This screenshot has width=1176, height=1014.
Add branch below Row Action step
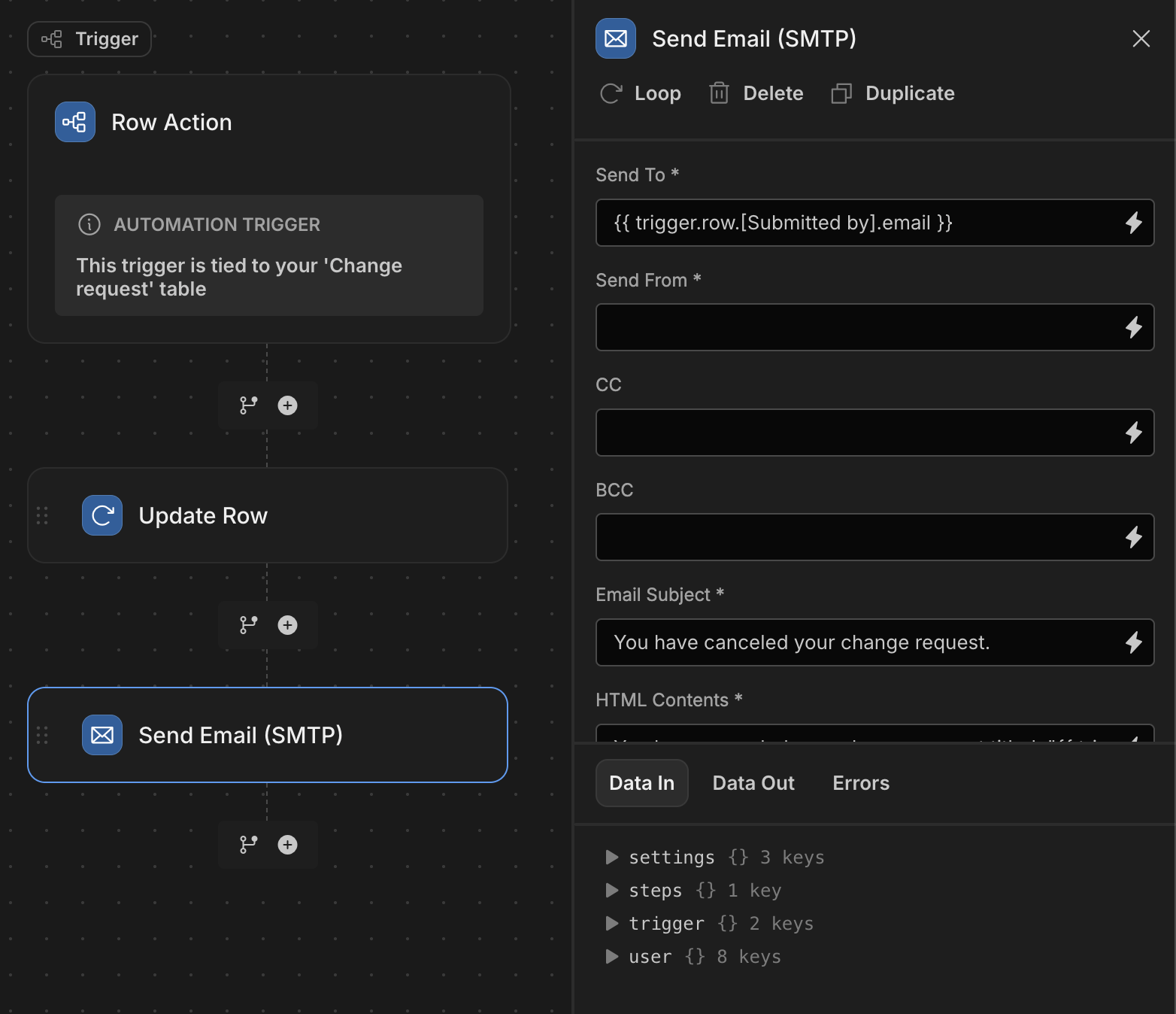(x=248, y=405)
